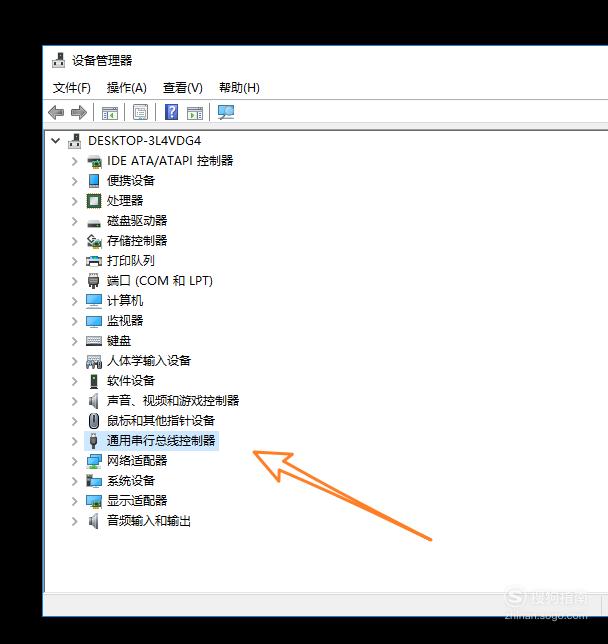Click the Forward arrow toolbar icon

point(79,112)
